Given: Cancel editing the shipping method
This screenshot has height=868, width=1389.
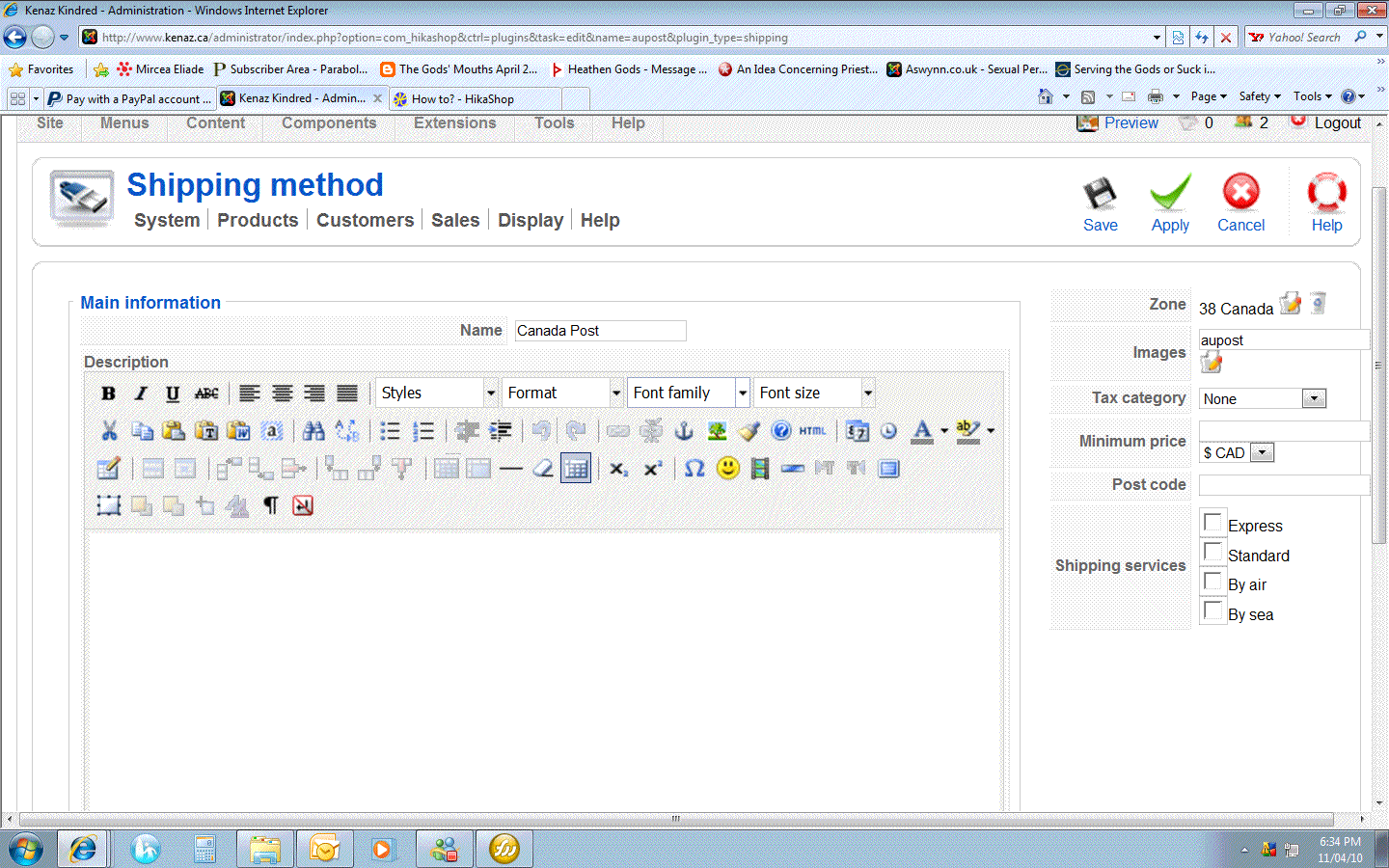Looking at the screenshot, I should click(1241, 204).
